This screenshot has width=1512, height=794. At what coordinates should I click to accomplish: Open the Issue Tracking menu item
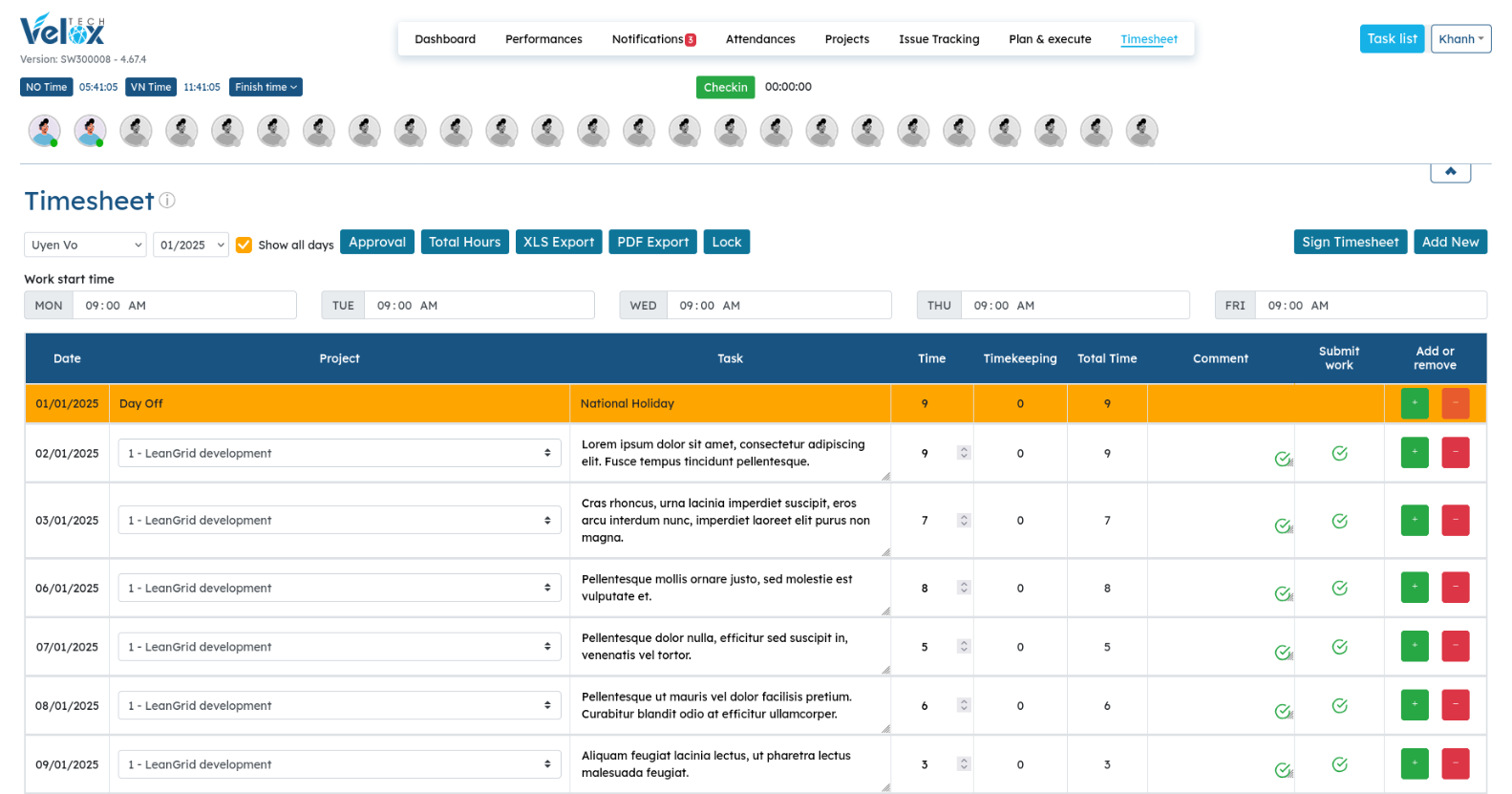pos(938,39)
